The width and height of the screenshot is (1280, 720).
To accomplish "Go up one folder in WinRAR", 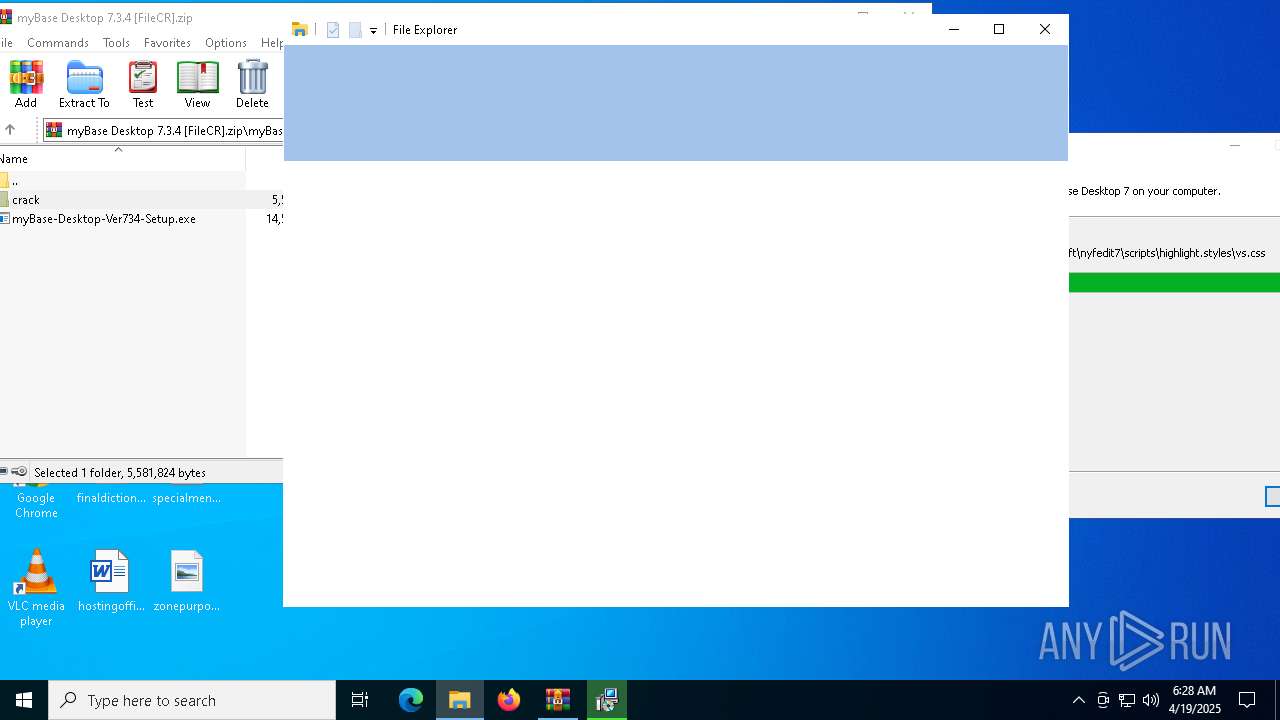I will 10,130.
